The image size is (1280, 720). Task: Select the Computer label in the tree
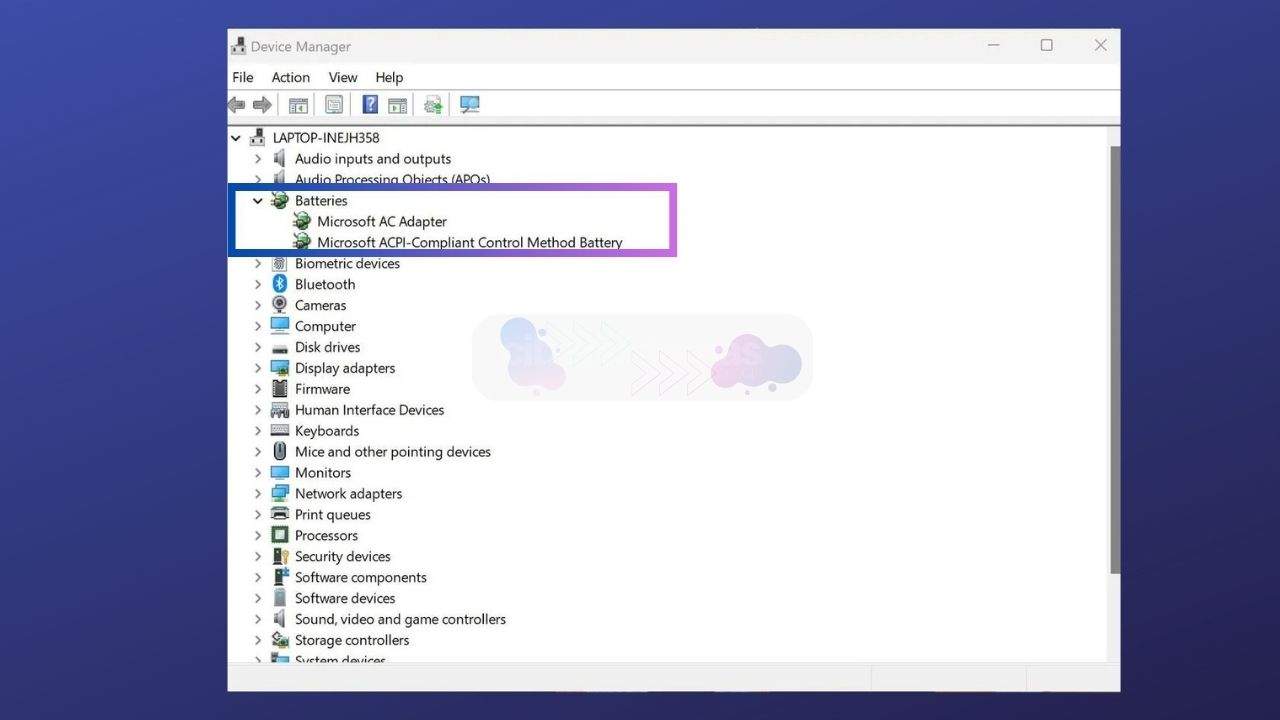(x=325, y=327)
